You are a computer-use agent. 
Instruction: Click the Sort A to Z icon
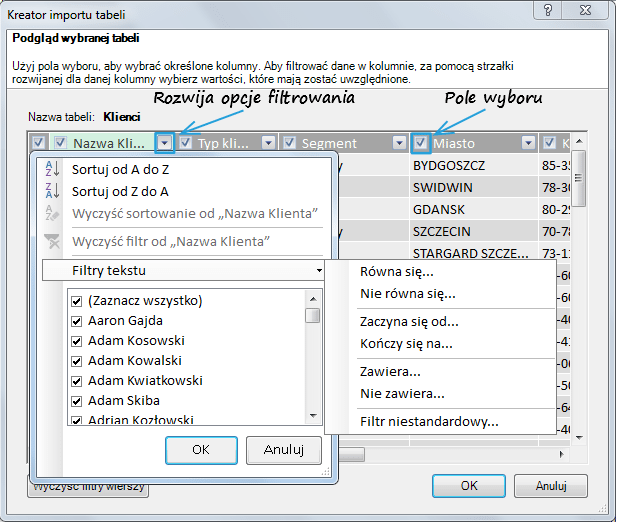(54, 169)
